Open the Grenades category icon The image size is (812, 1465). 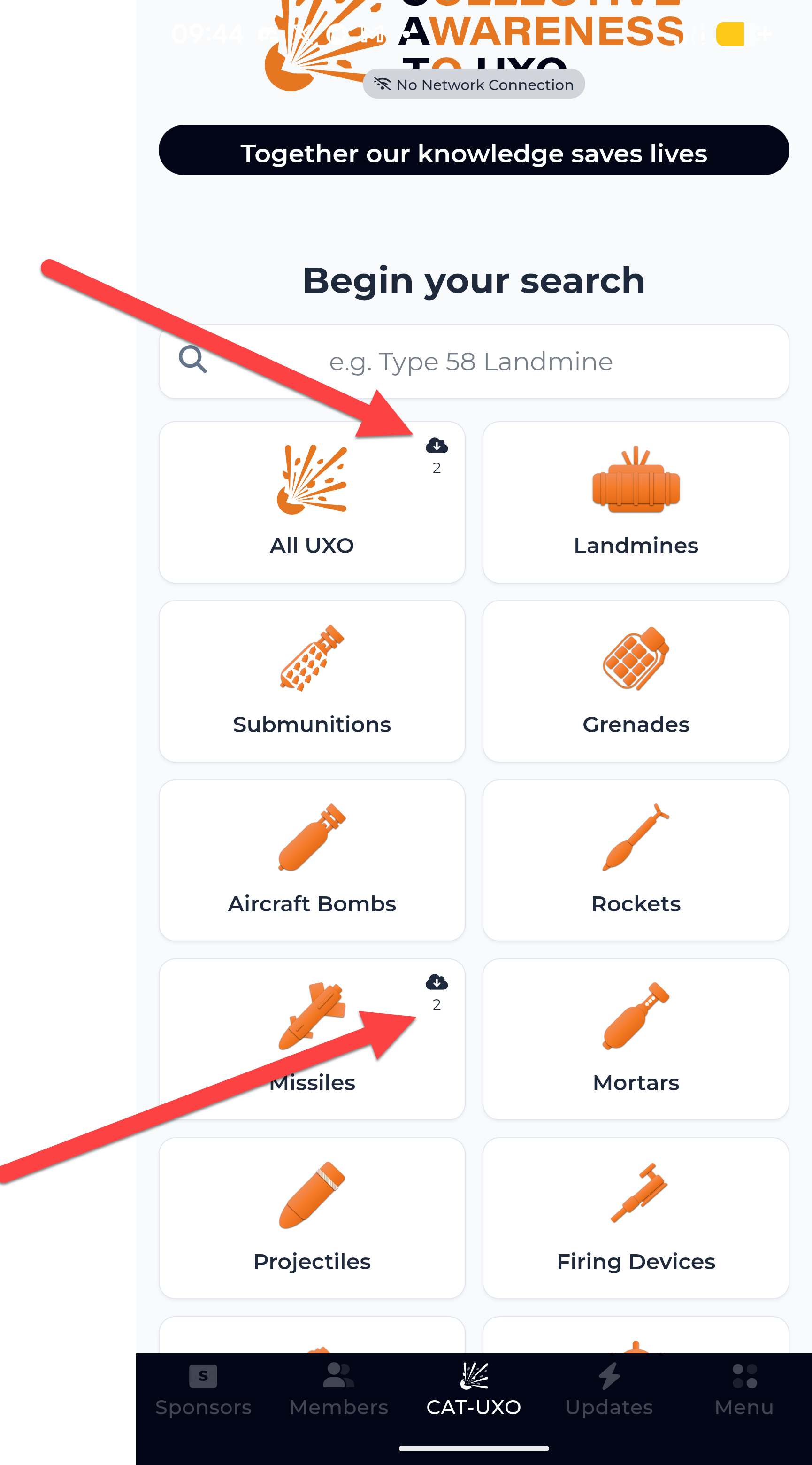(x=636, y=659)
